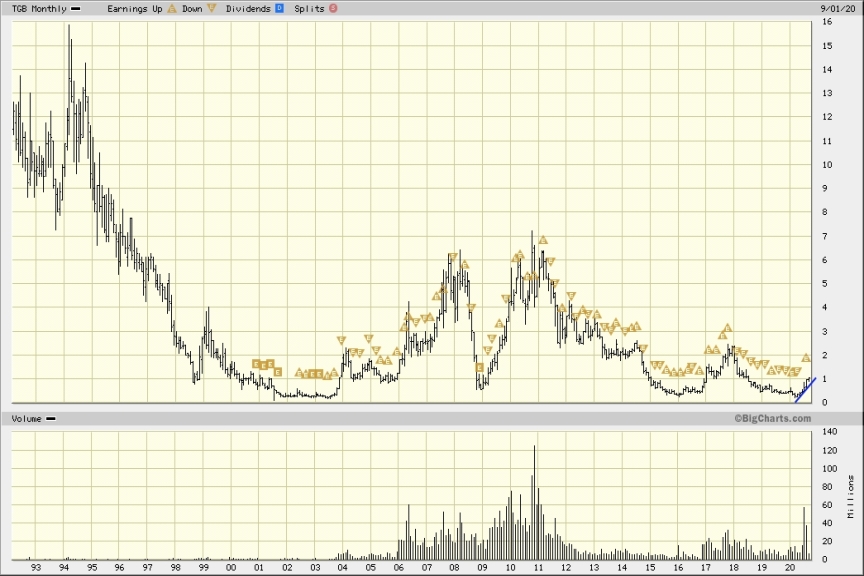This screenshot has width=864, height=576.
Task: Click the 94 year label on x-axis
Action: [x=64, y=568]
